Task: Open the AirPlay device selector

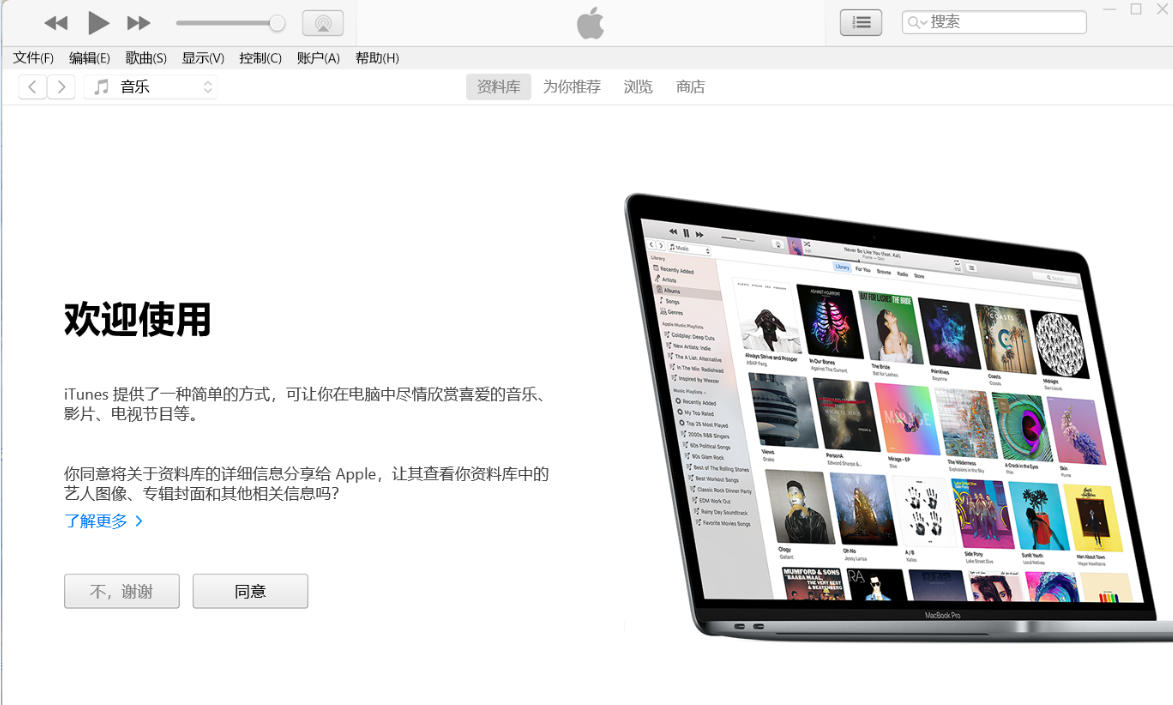Action: point(322,22)
